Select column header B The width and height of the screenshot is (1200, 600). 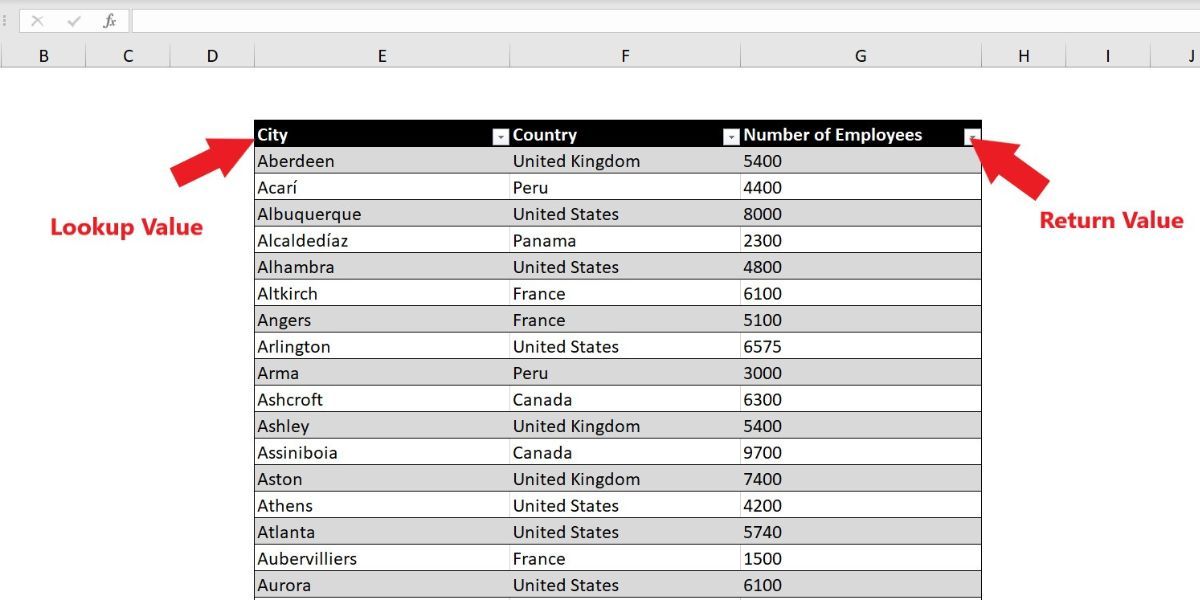tap(44, 55)
